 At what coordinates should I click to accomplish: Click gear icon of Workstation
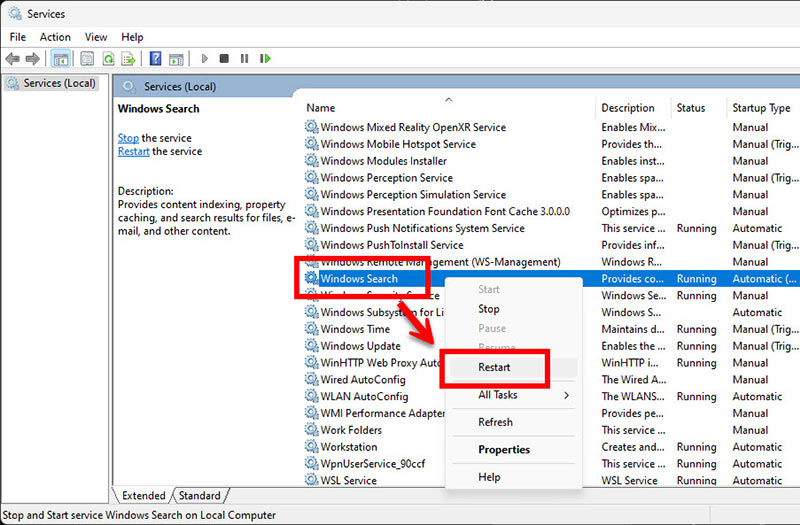(x=311, y=446)
